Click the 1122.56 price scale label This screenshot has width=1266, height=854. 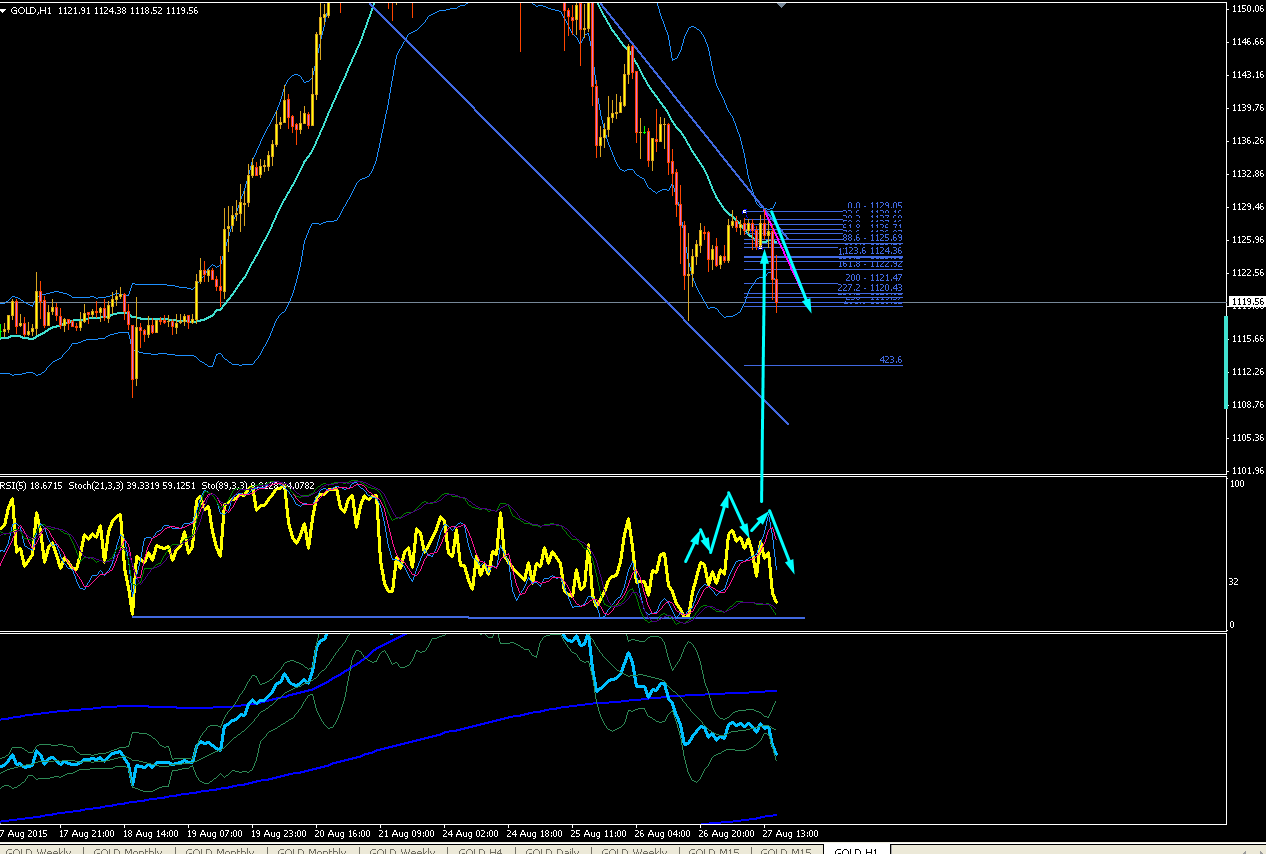tap(1250, 272)
